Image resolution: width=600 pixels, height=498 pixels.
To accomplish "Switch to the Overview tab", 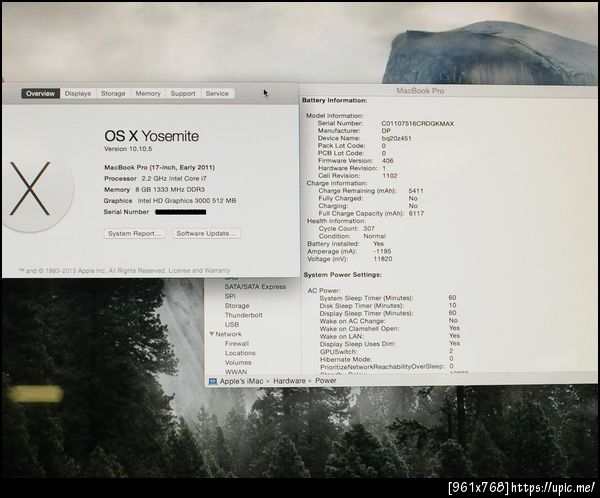I will pos(41,93).
